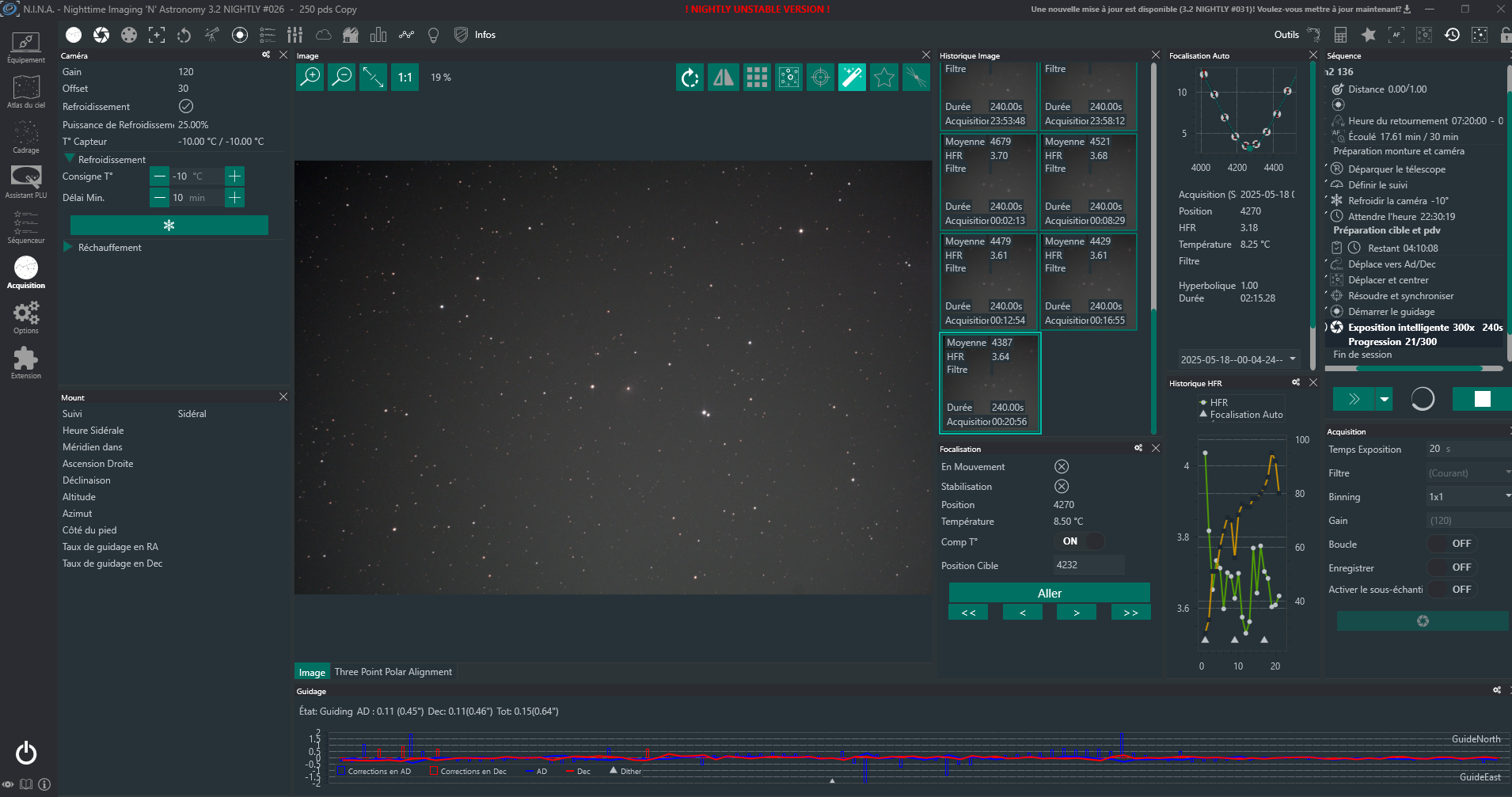Click the 1:1 zoom button
This screenshot has width=1512, height=797.
click(x=405, y=78)
